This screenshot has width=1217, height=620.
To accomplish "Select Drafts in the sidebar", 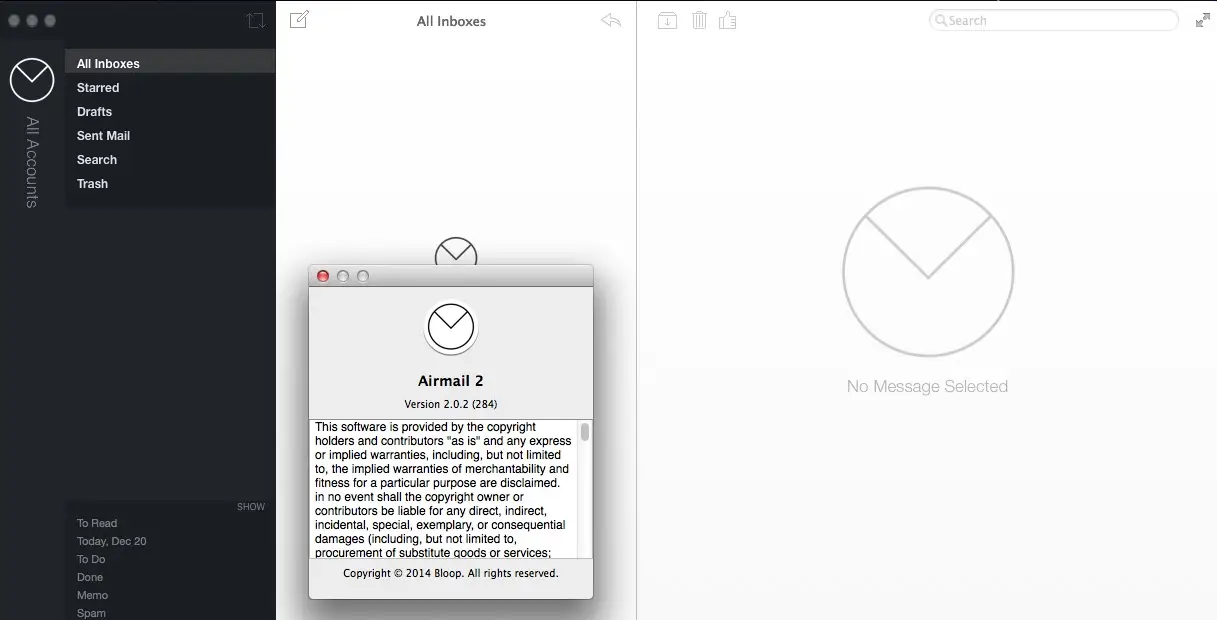I will [x=170, y=112].
